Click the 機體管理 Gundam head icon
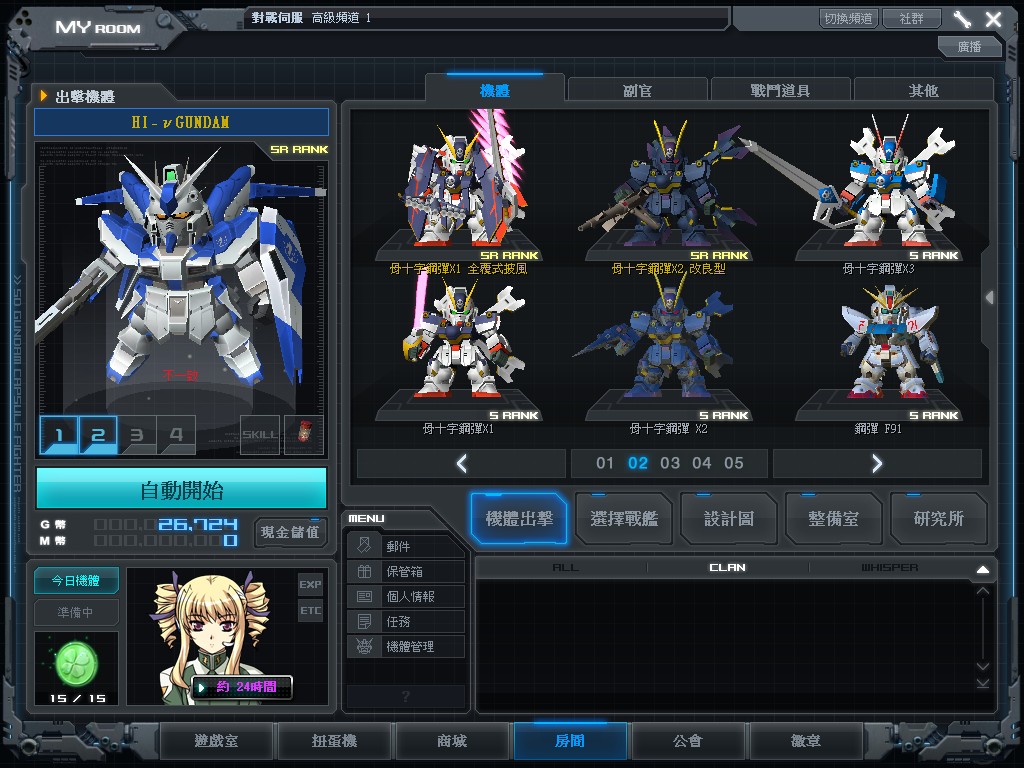The width and height of the screenshot is (1024, 768). click(365, 646)
